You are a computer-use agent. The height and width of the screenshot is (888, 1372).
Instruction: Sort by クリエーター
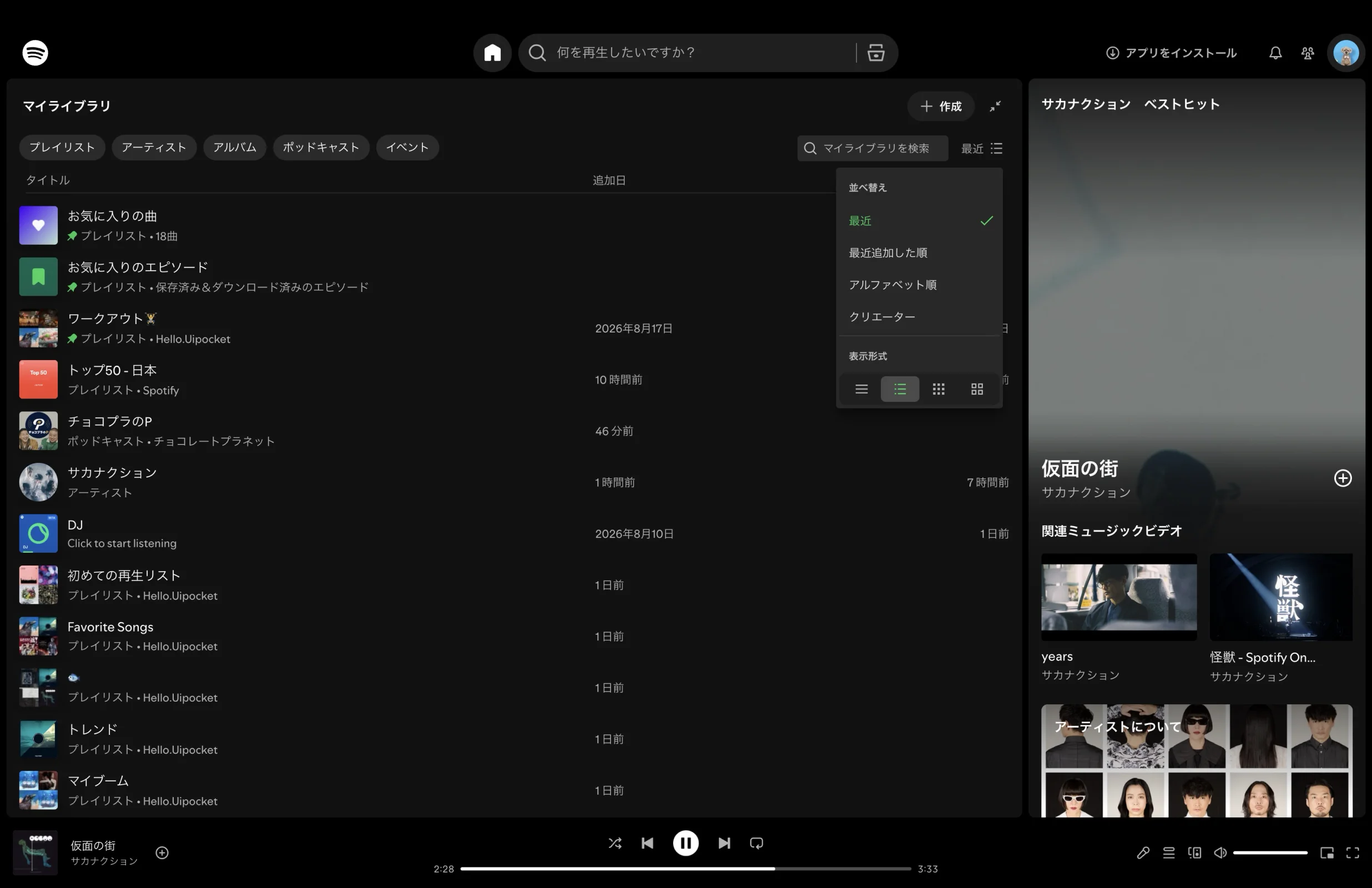920,316
